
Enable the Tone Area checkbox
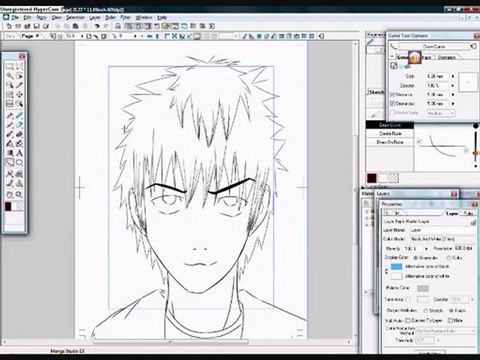click(408, 299)
